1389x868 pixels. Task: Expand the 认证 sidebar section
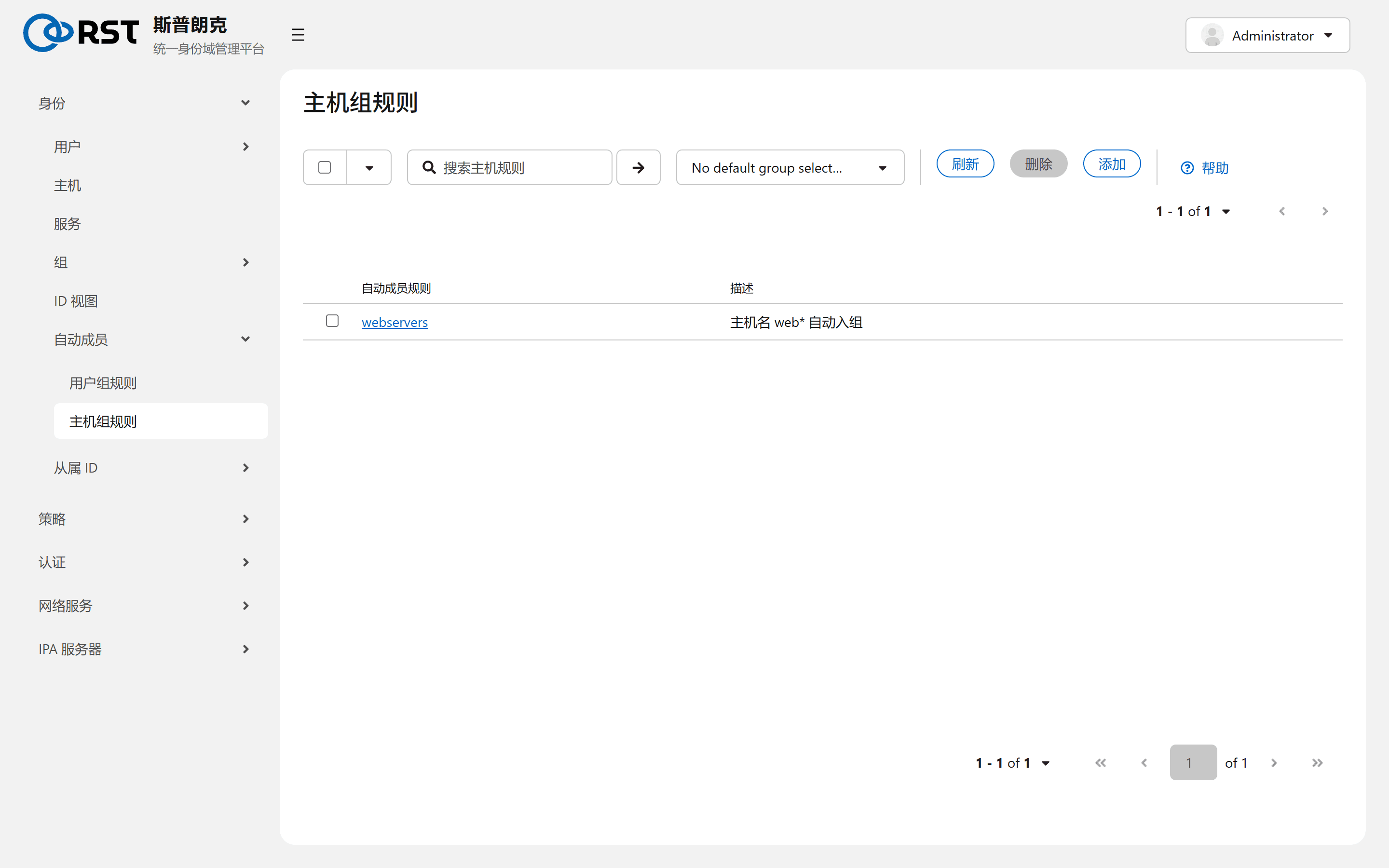pyautogui.click(x=144, y=562)
